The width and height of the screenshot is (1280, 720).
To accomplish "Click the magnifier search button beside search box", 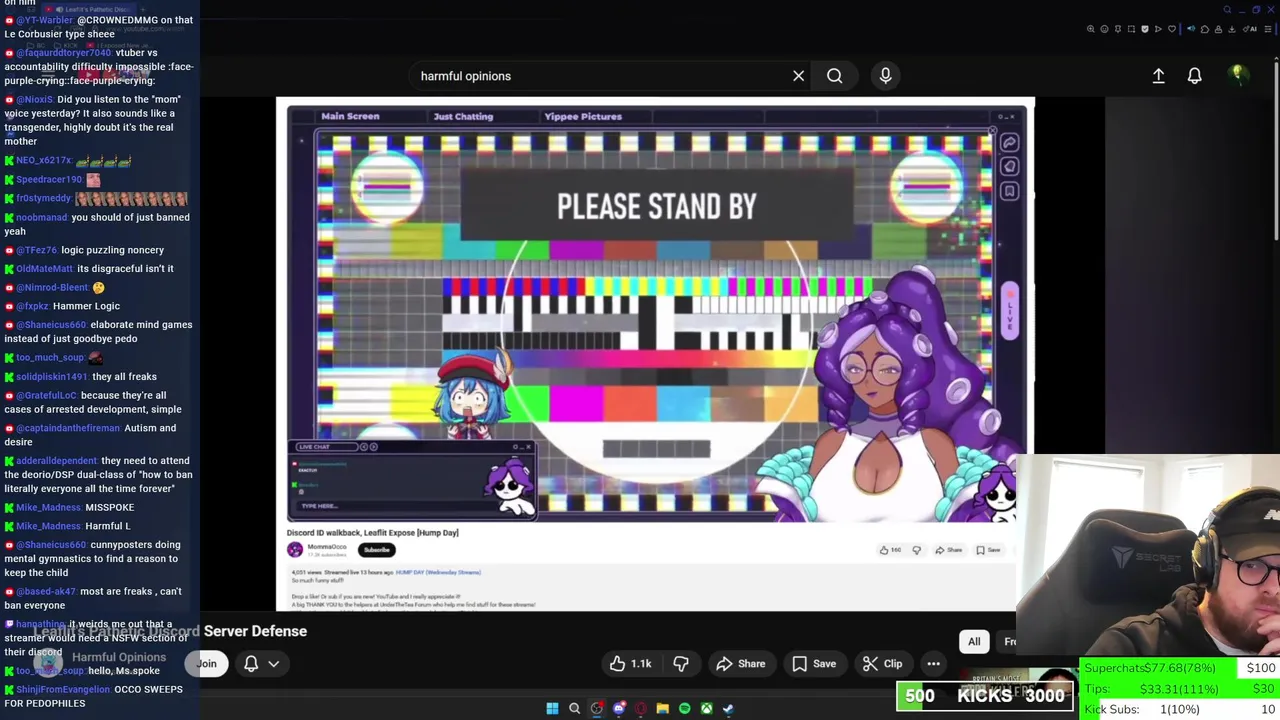I will click(834, 76).
